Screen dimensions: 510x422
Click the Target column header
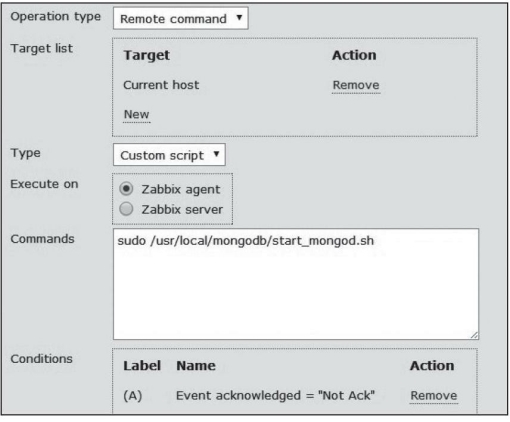(147, 56)
